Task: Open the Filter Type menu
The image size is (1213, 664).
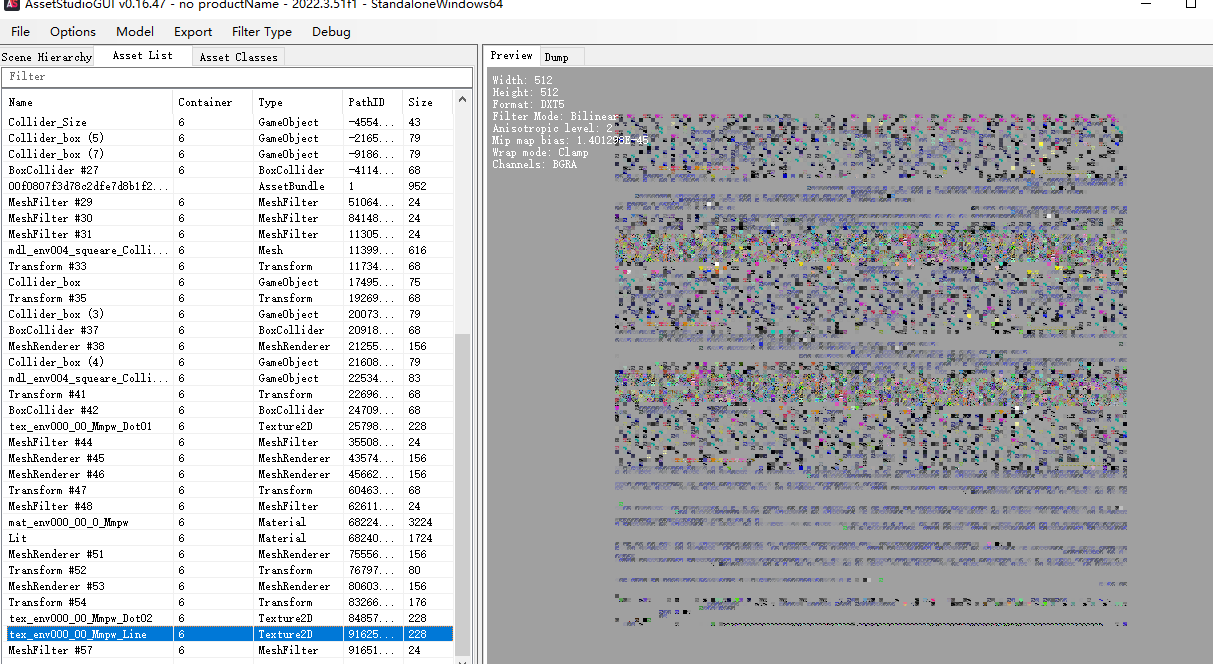Action: click(262, 32)
